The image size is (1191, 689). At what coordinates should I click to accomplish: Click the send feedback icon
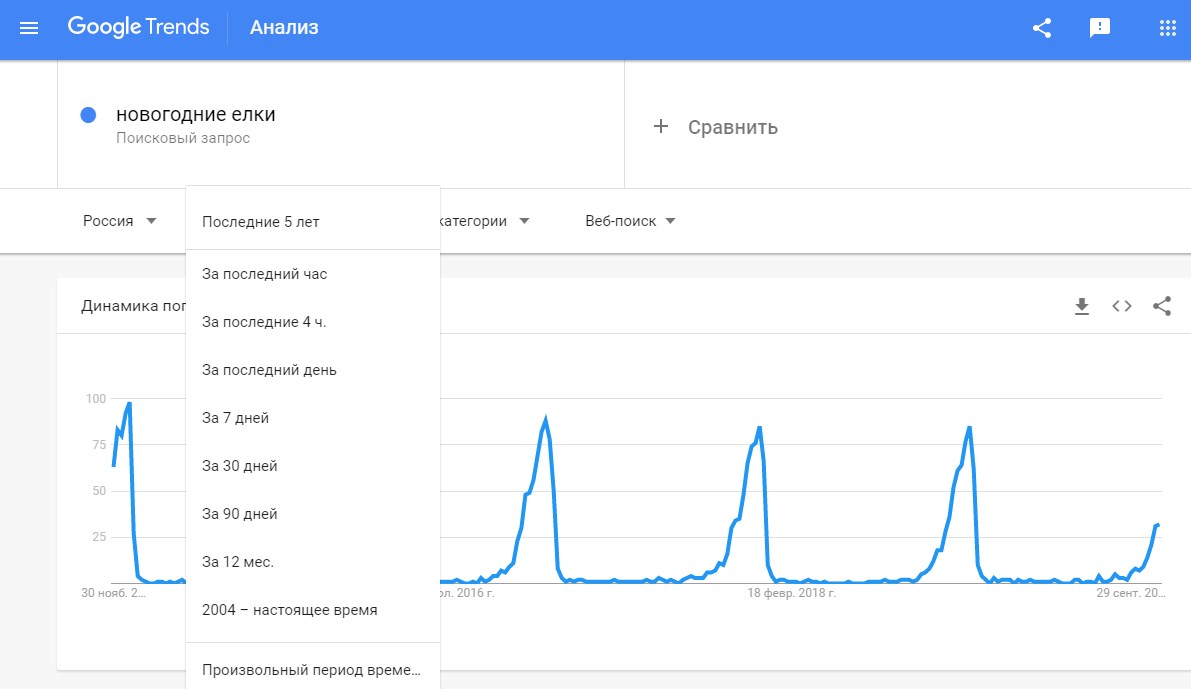(x=1100, y=28)
